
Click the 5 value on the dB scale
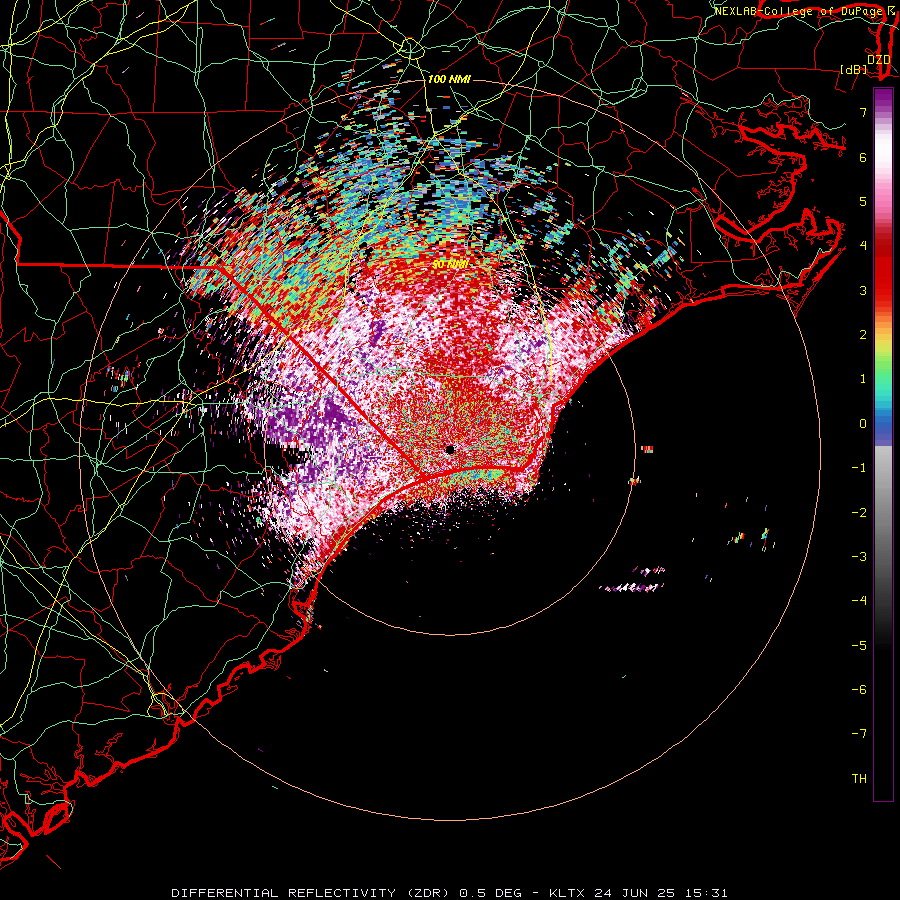(863, 201)
